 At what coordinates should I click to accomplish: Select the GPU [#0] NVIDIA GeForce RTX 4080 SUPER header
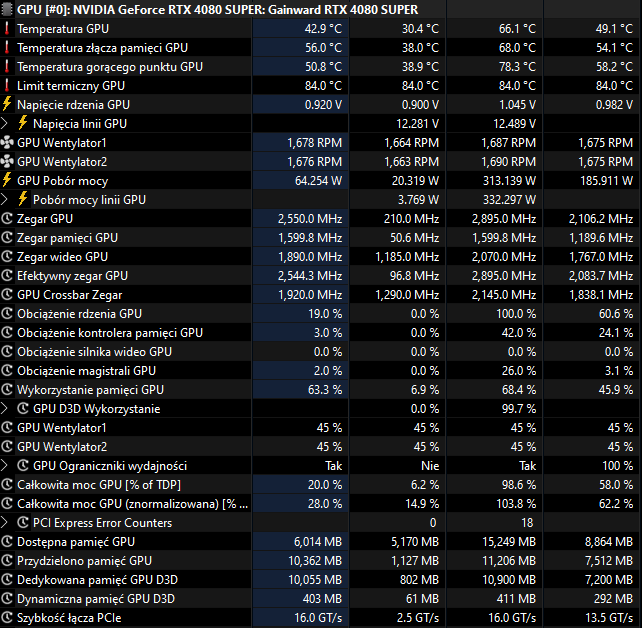tap(217, 9)
